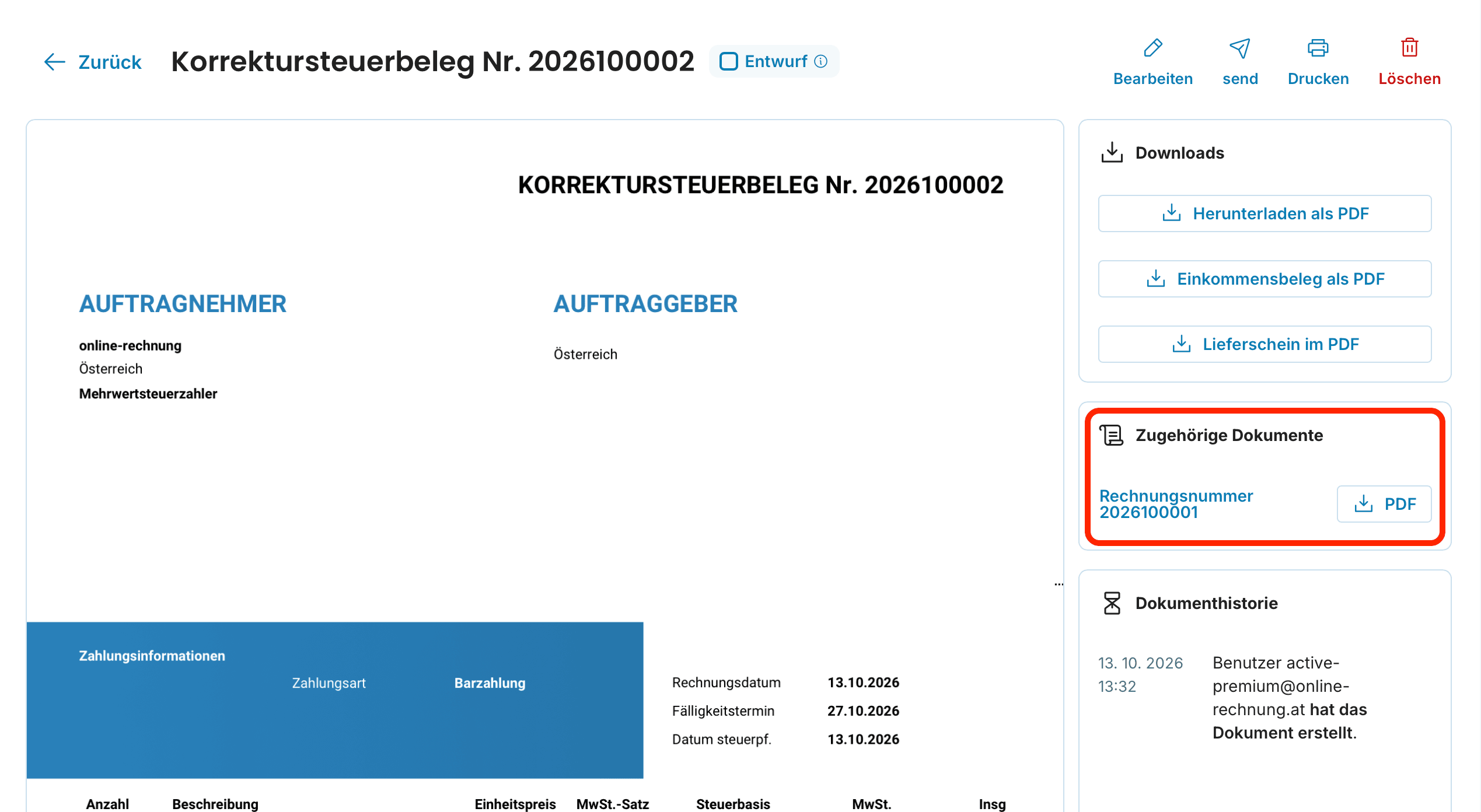Click the Bearbeiten pencil icon
Image resolution: width=1481 pixels, height=812 pixels.
tap(1152, 48)
